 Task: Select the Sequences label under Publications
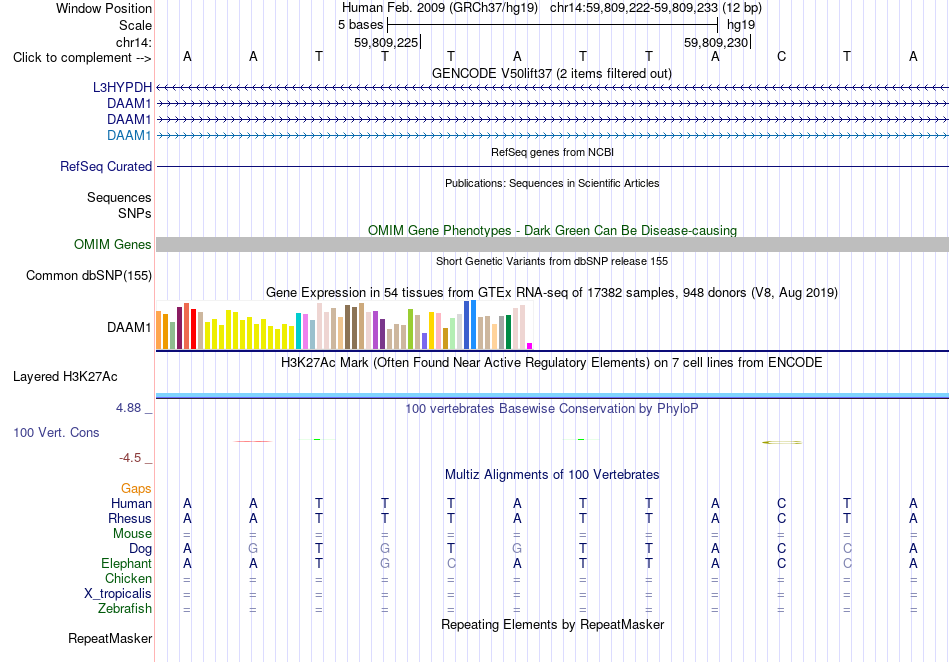[119, 197]
